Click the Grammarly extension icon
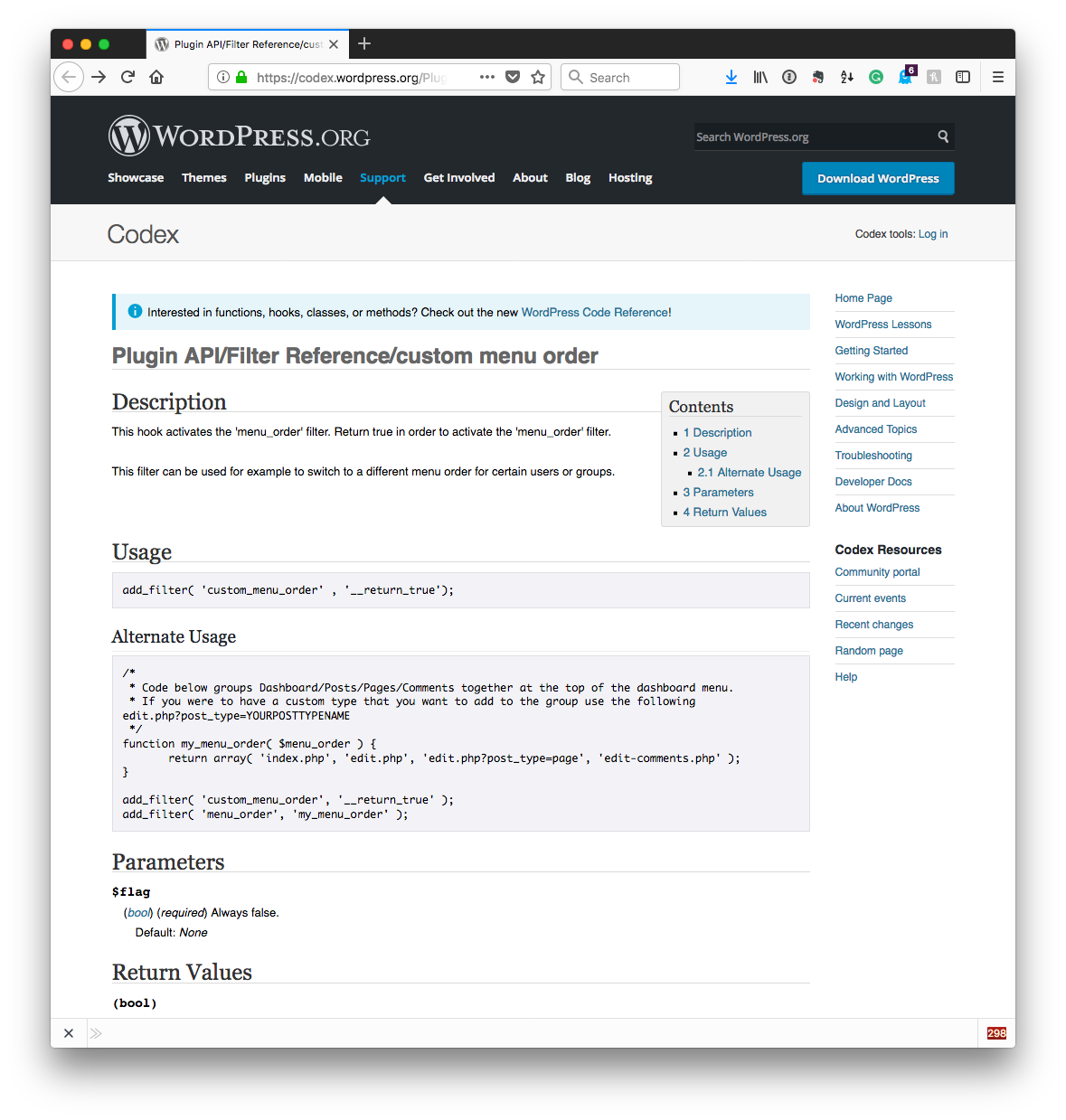This screenshot has width=1066, height=1120. [x=875, y=77]
